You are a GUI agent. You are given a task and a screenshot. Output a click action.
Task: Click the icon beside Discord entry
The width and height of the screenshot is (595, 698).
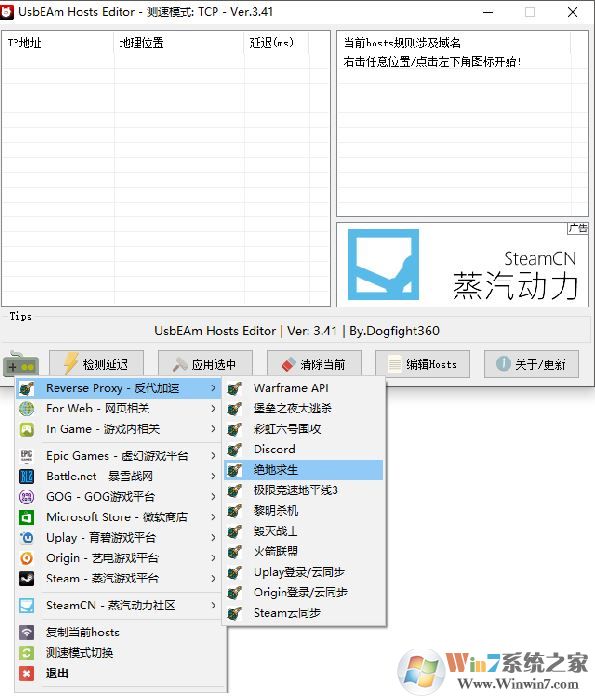click(x=235, y=450)
